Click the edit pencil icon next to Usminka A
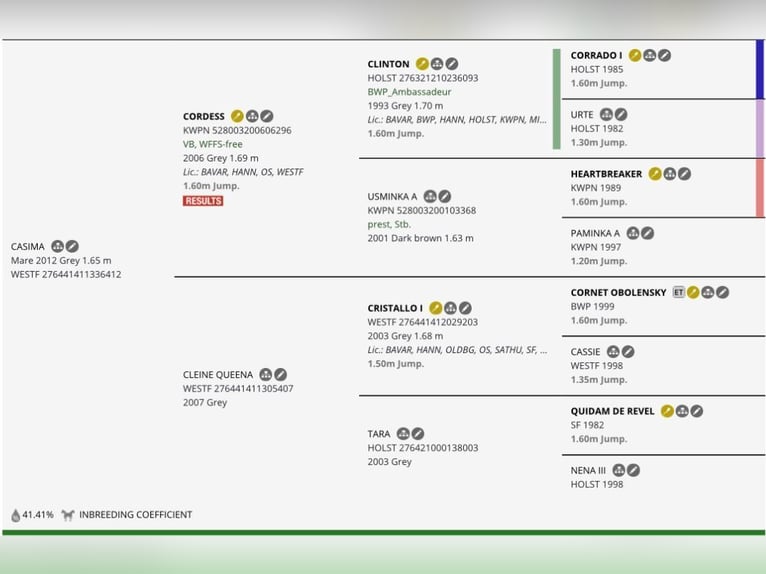The image size is (766, 574). 445,196
